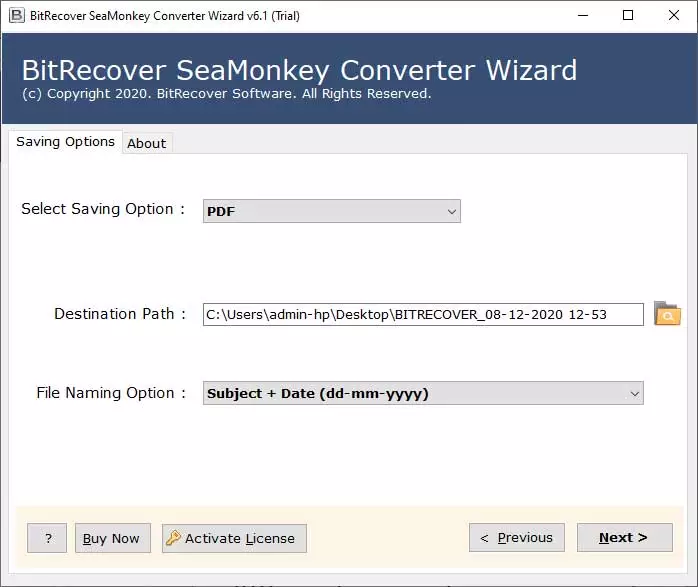
Task: Open help with the question mark button
Action: (47, 538)
